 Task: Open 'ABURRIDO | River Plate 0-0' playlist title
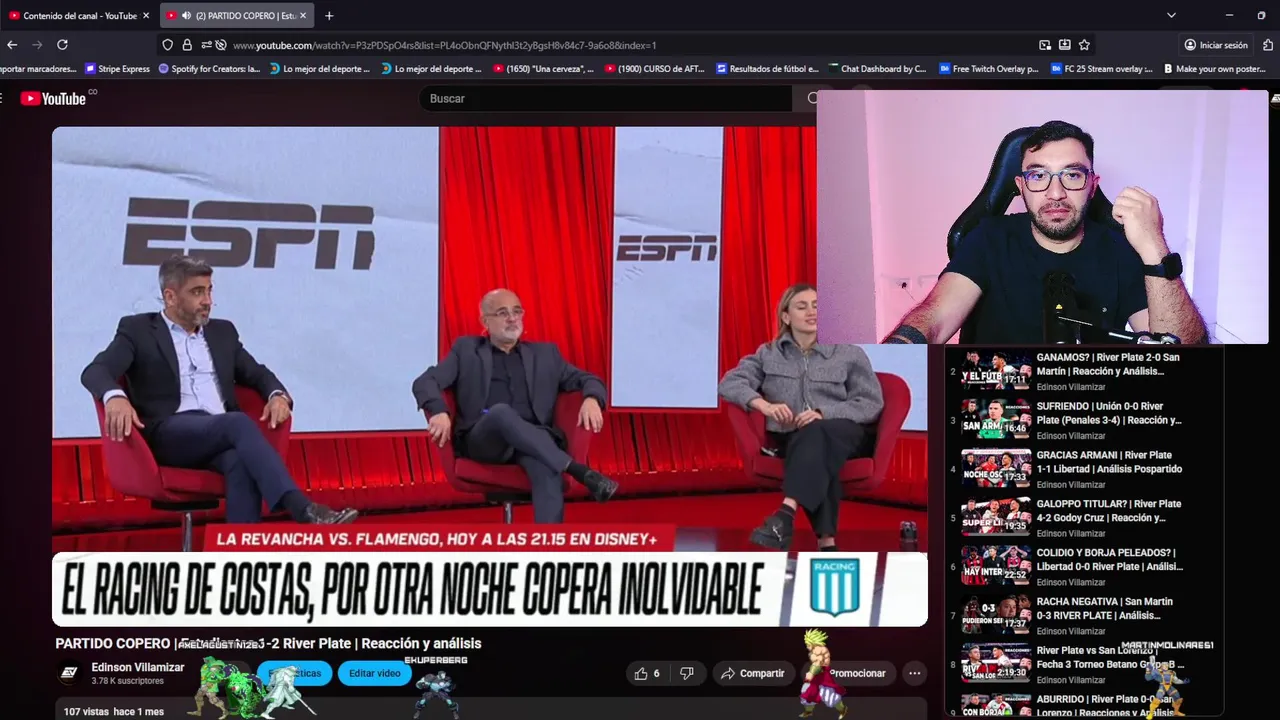(1104, 706)
